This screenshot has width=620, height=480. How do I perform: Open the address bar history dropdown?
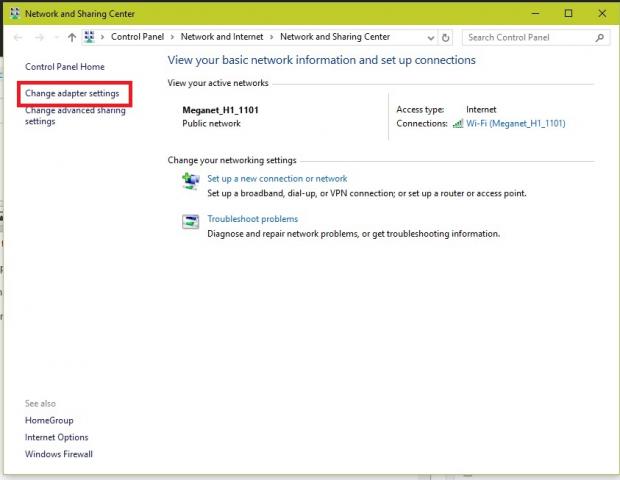point(429,38)
